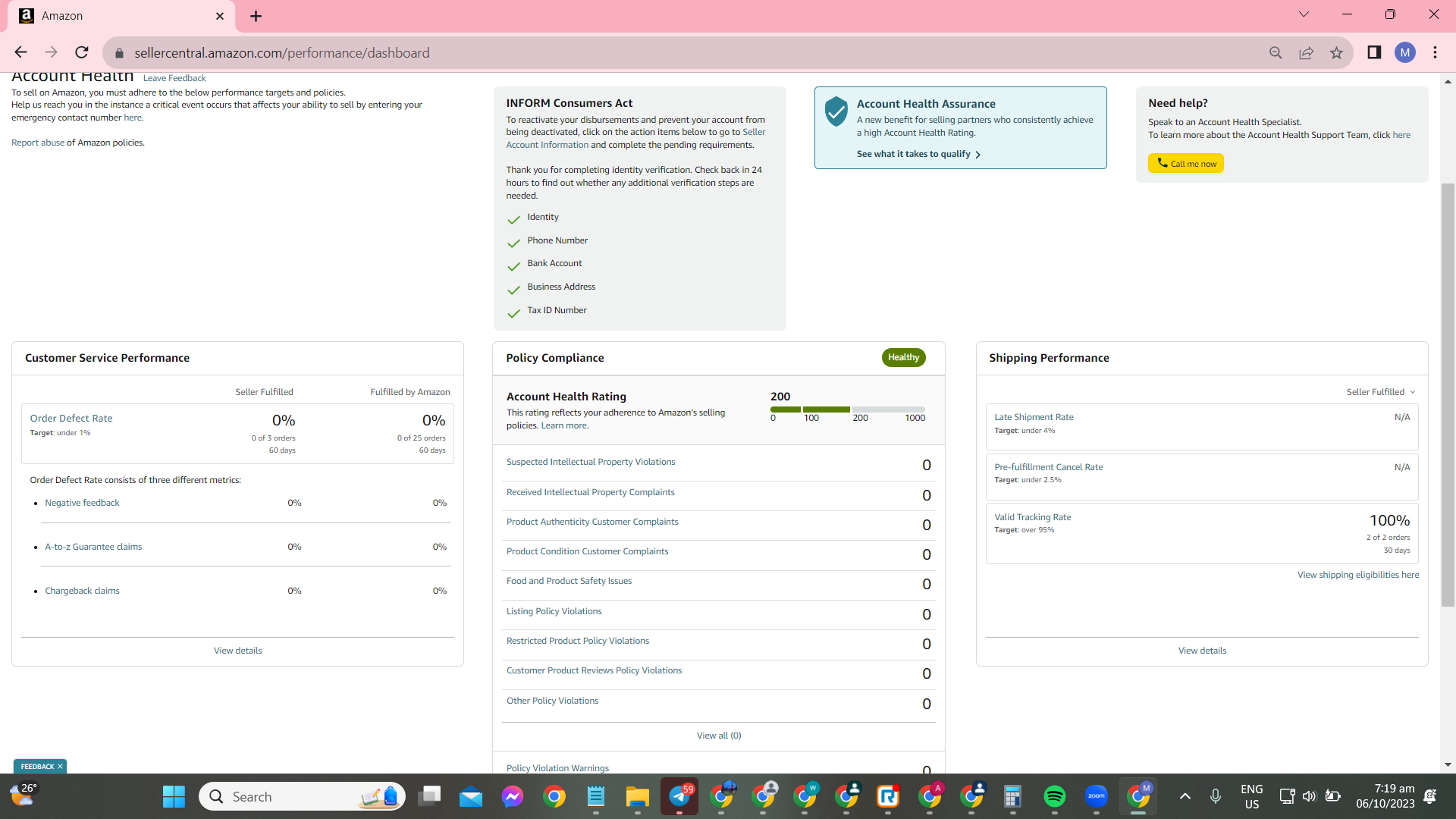Open Restricted Product Policy Violations
1456x819 pixels.
click(577, 641)
